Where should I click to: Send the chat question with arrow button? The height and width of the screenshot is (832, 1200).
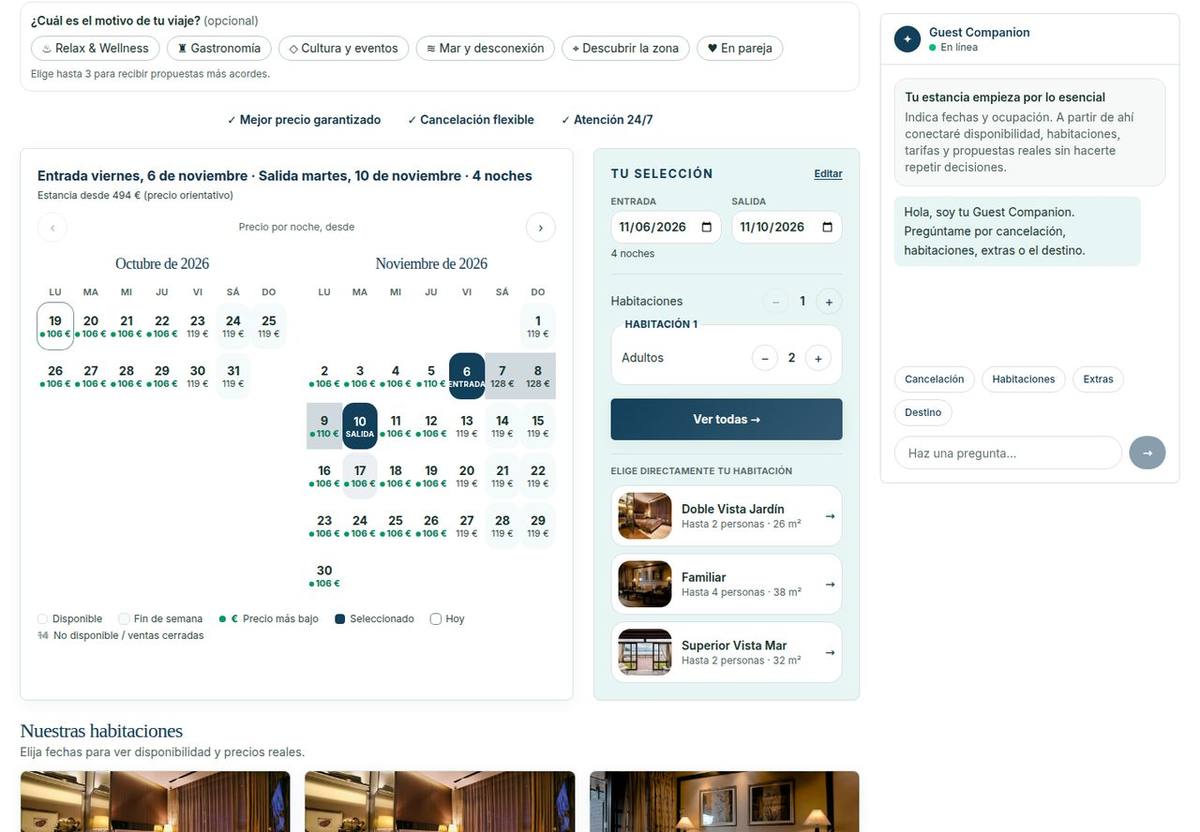[x=1148, y=453]
